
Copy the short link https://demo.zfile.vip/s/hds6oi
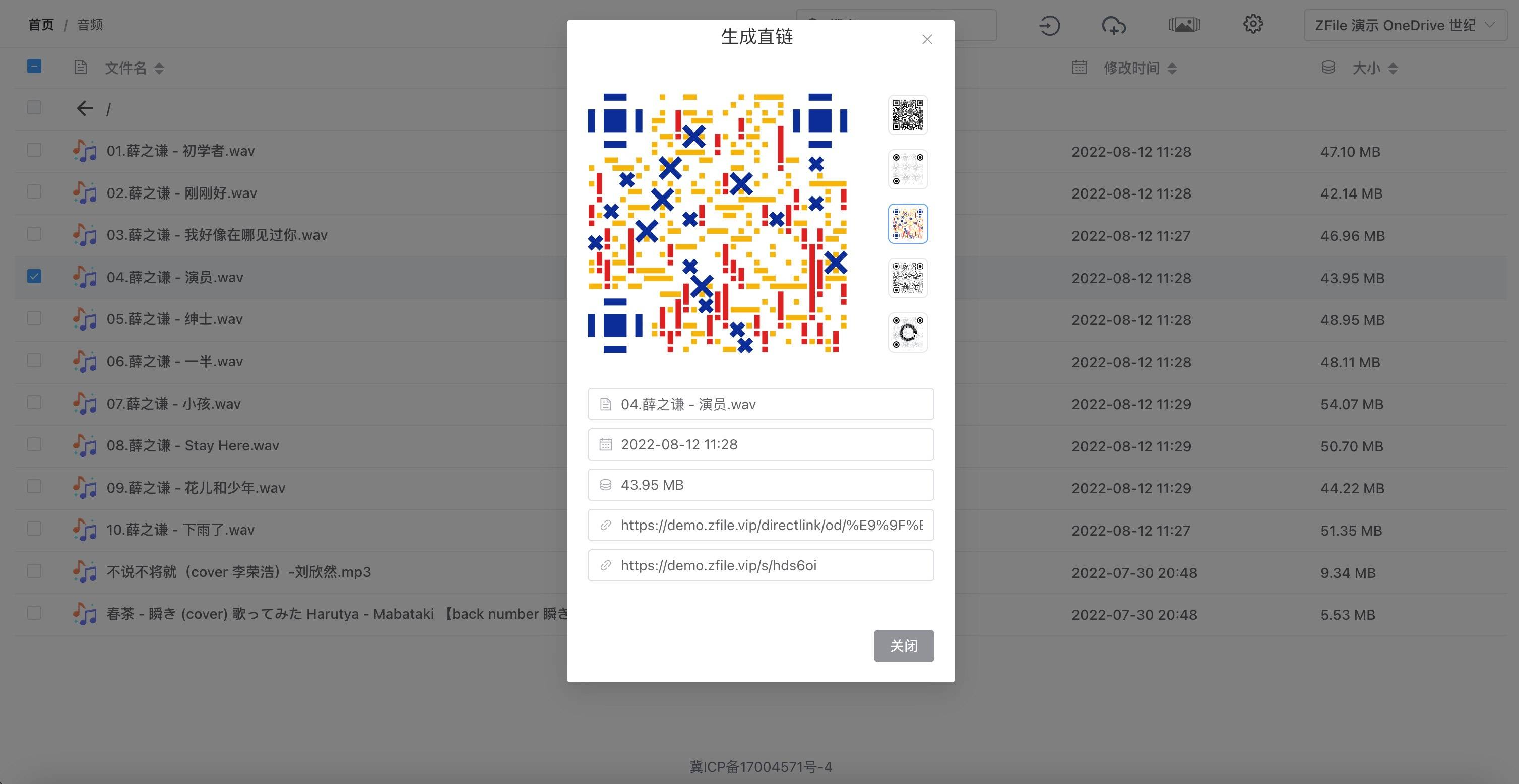coord(761,564)
